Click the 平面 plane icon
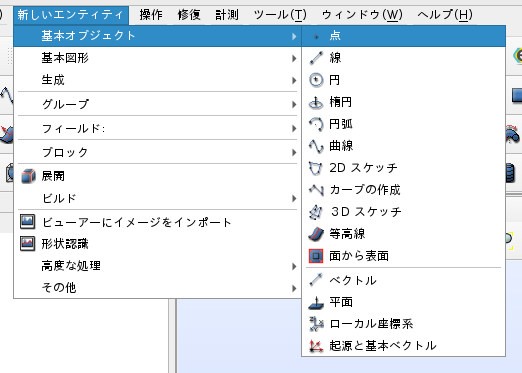The image size is (522, 373). tap(316, 302)
